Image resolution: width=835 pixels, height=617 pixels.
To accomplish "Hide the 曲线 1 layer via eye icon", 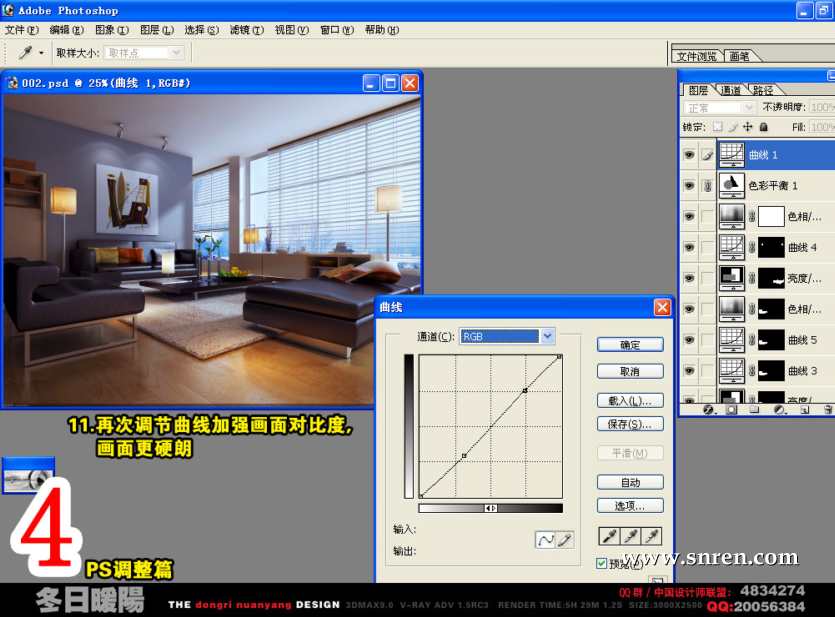I will (x=688, y=155).
